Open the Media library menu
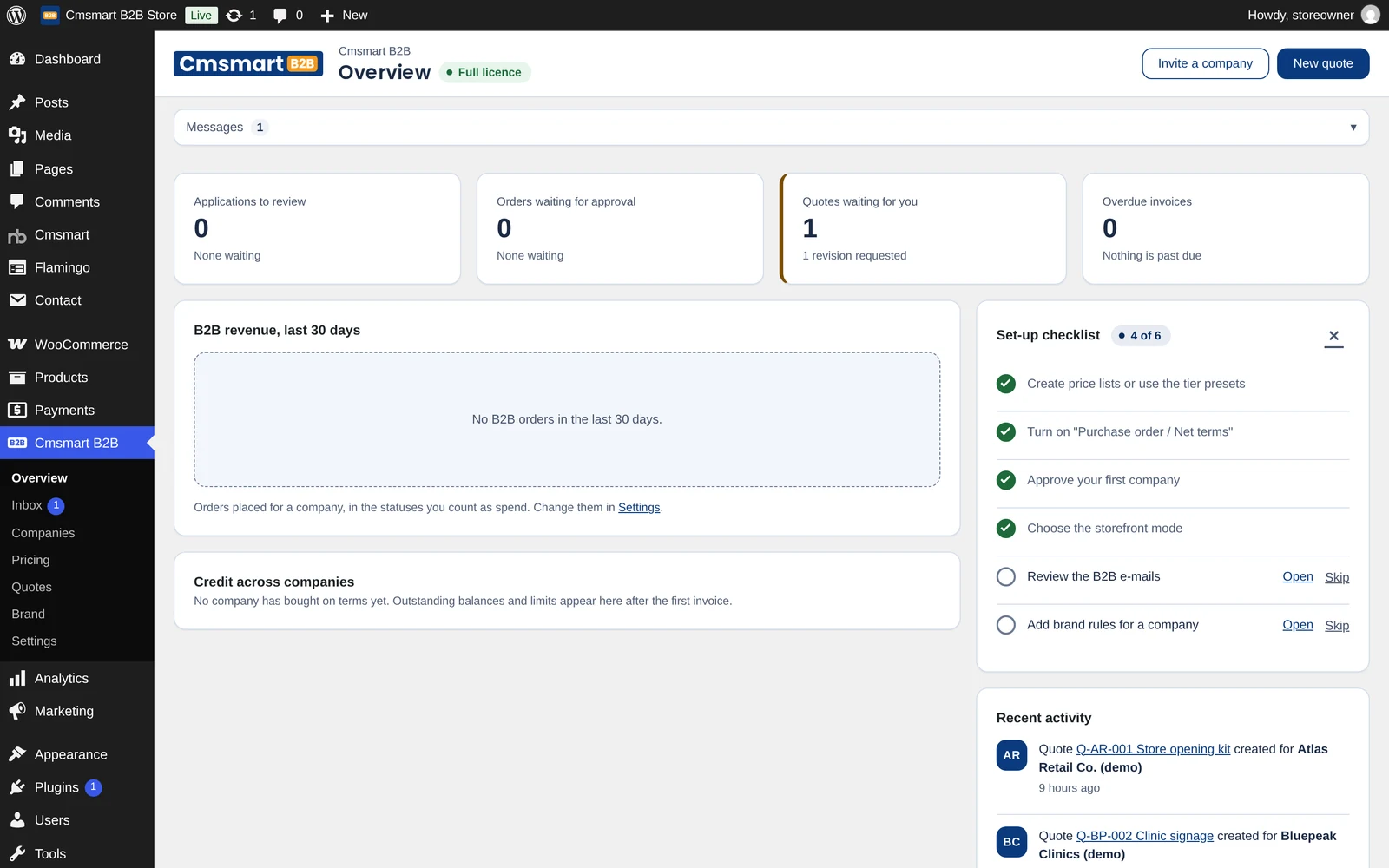 click(77, 135)
